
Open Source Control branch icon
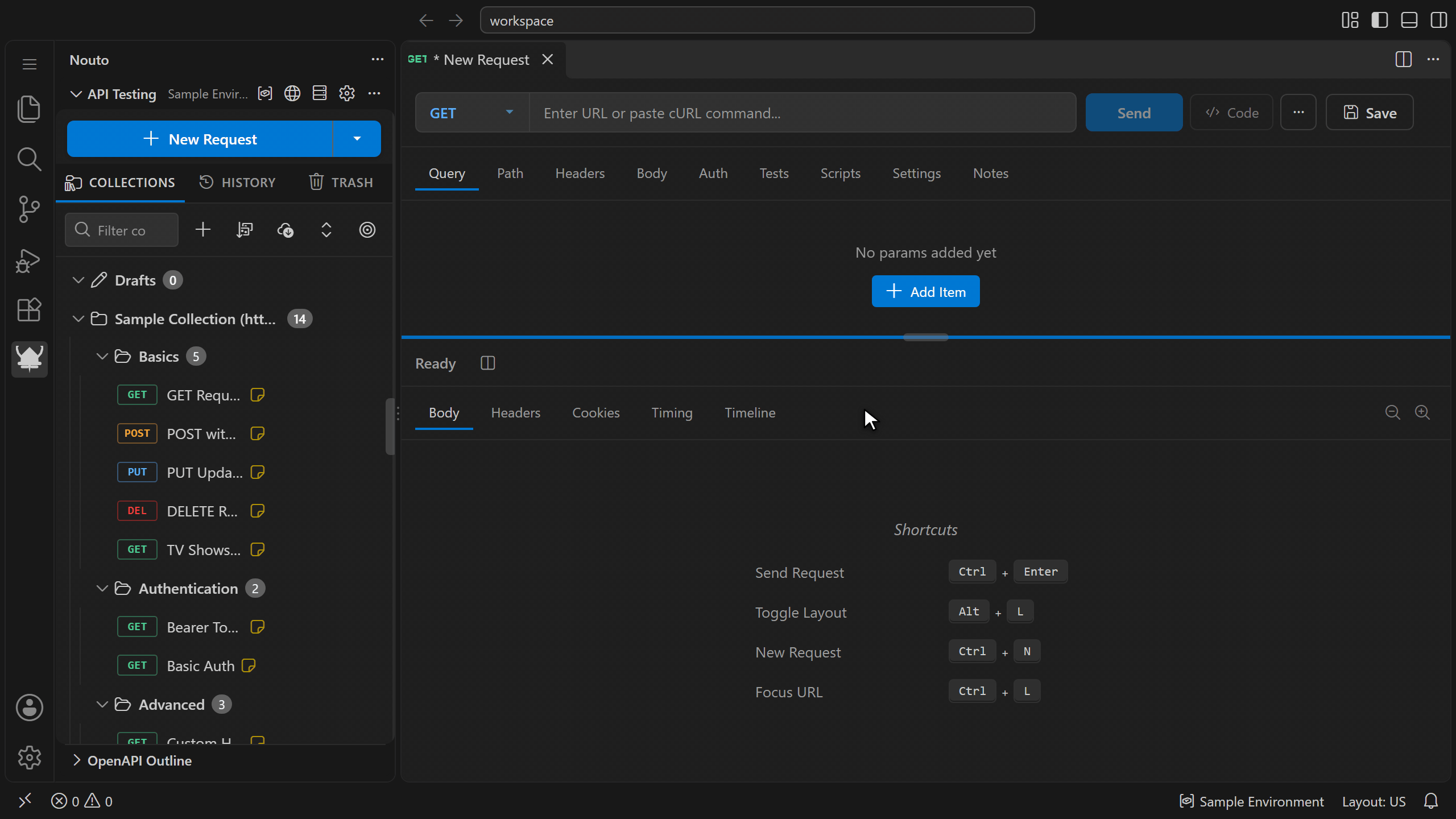29,209
